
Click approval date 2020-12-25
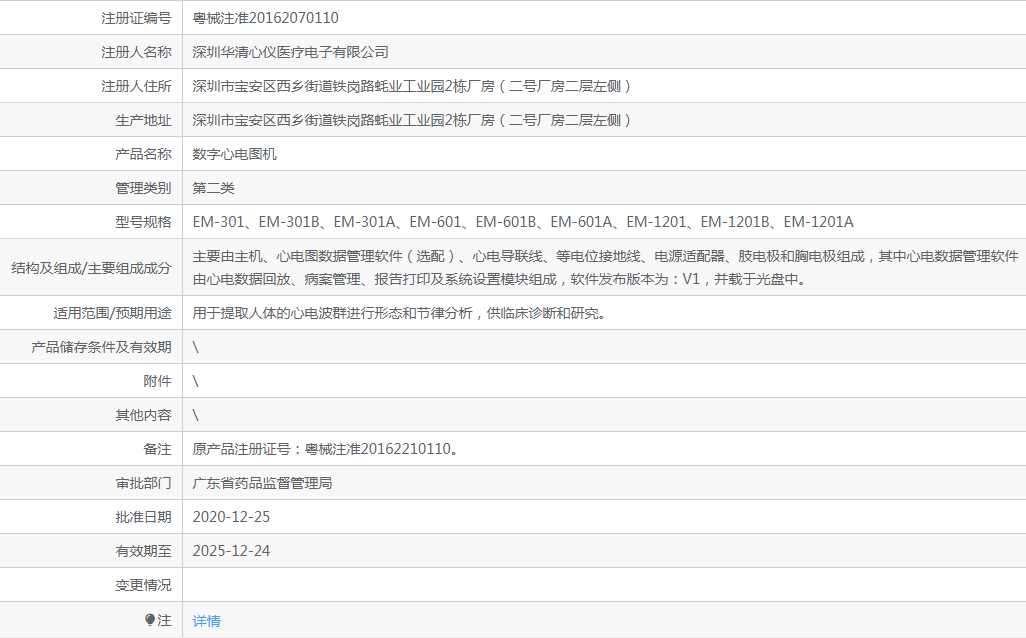pyautogui.click(x=231, y=517)
